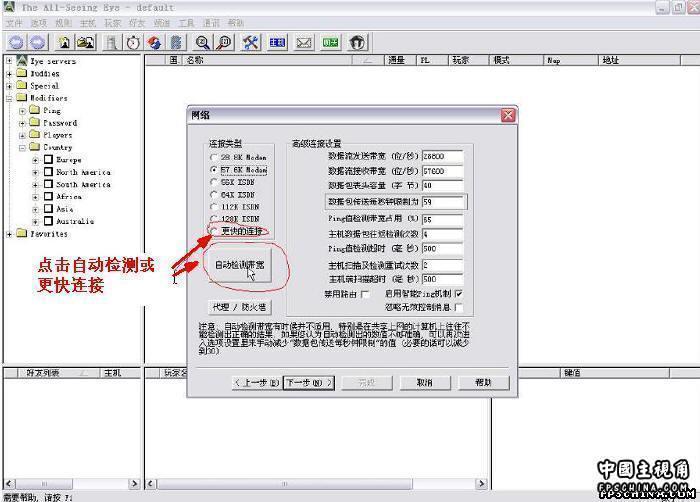Expand the Africa tree node
Screen dimensions: 700x502
(x=35, y=197)
